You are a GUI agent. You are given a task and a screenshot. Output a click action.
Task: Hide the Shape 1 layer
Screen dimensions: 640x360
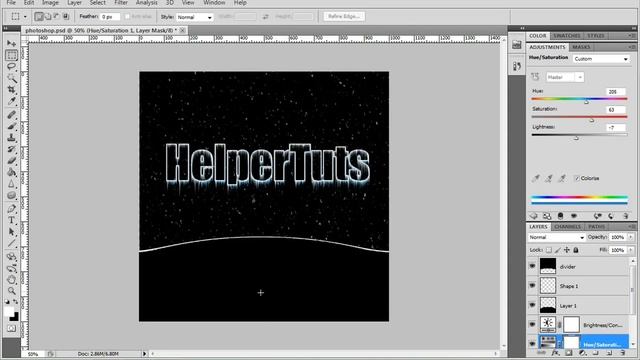pos(532,286)
